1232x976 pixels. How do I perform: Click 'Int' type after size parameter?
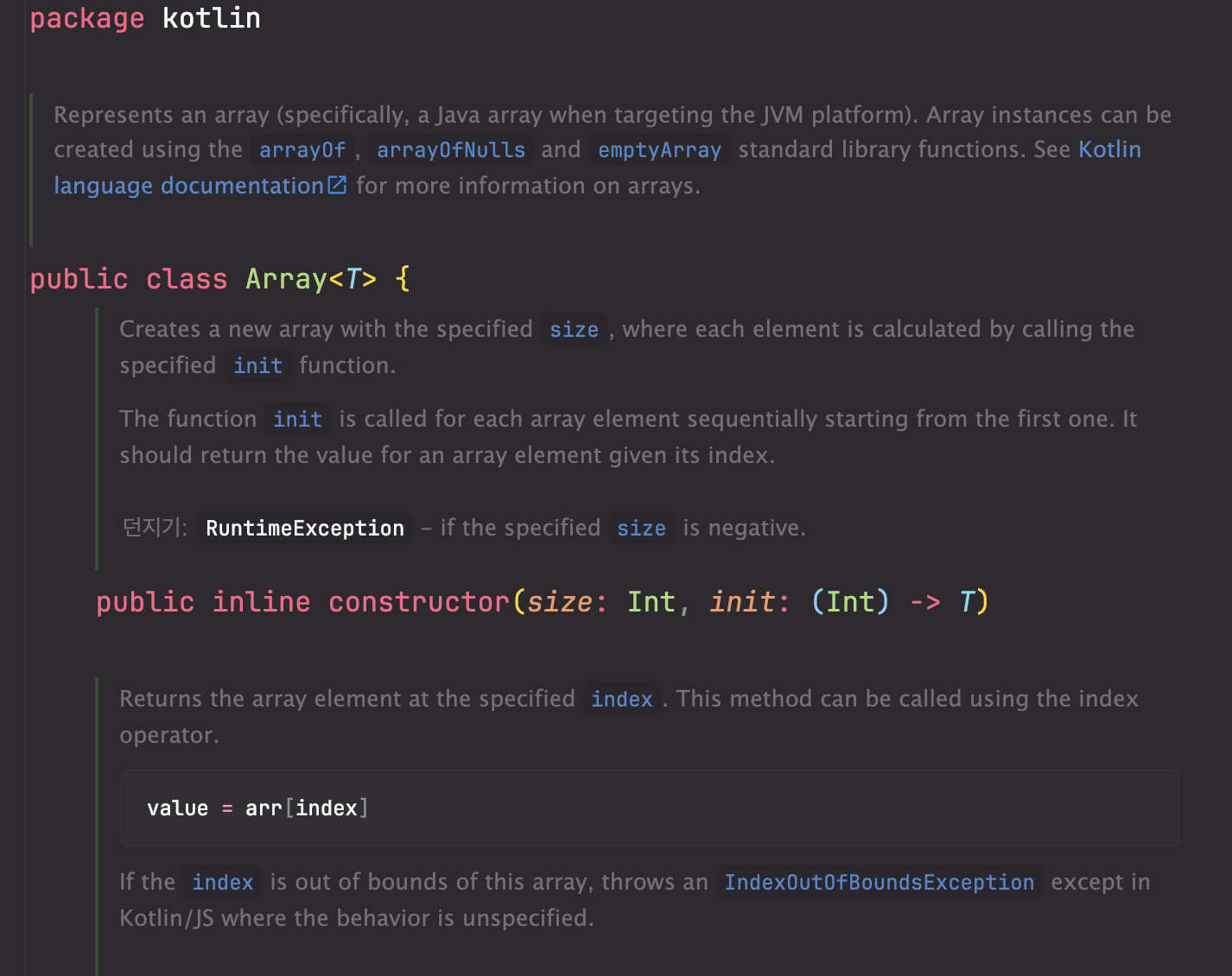click(x=651, y=601)
